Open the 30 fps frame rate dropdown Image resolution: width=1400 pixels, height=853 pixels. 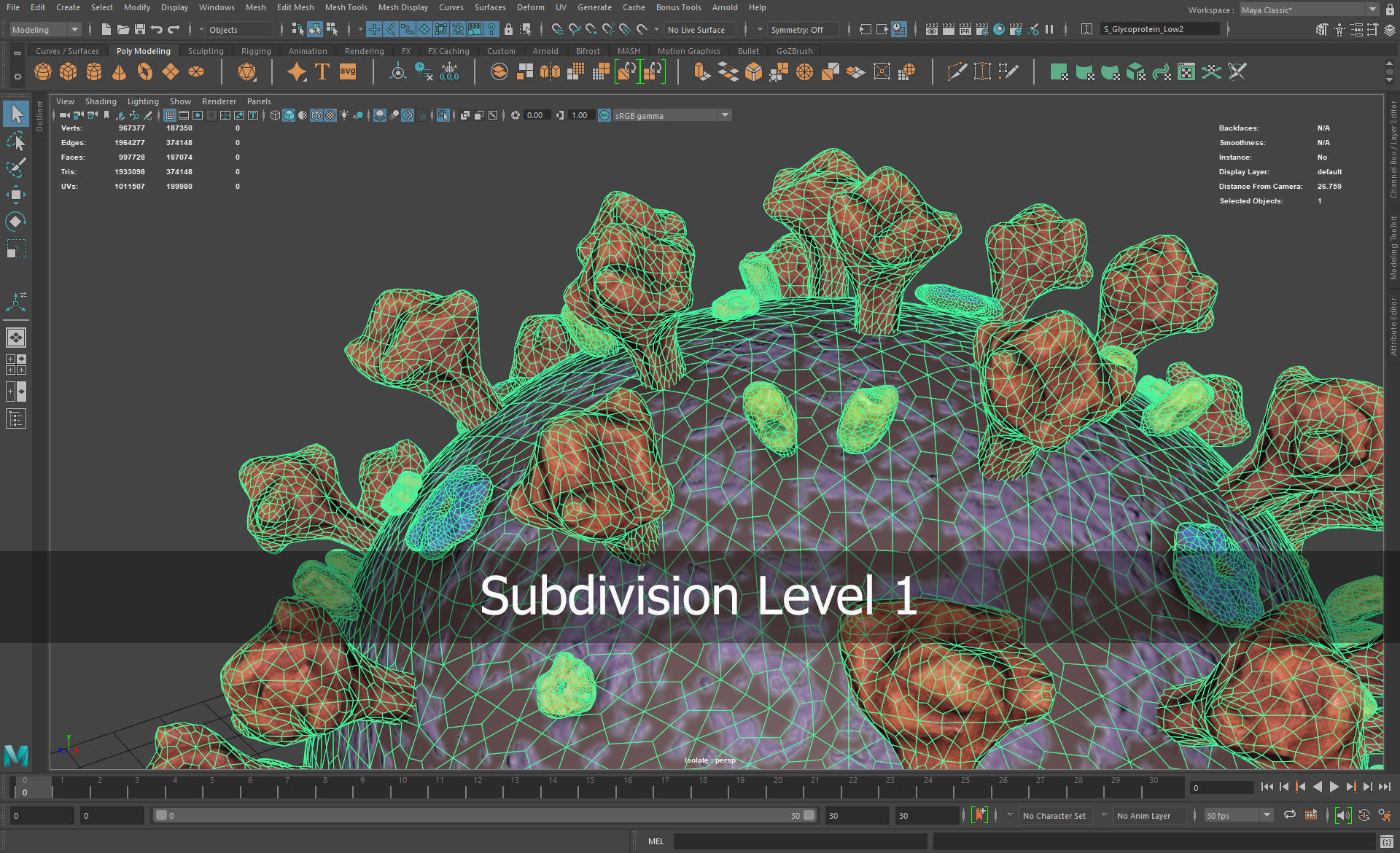point(1267,815)
